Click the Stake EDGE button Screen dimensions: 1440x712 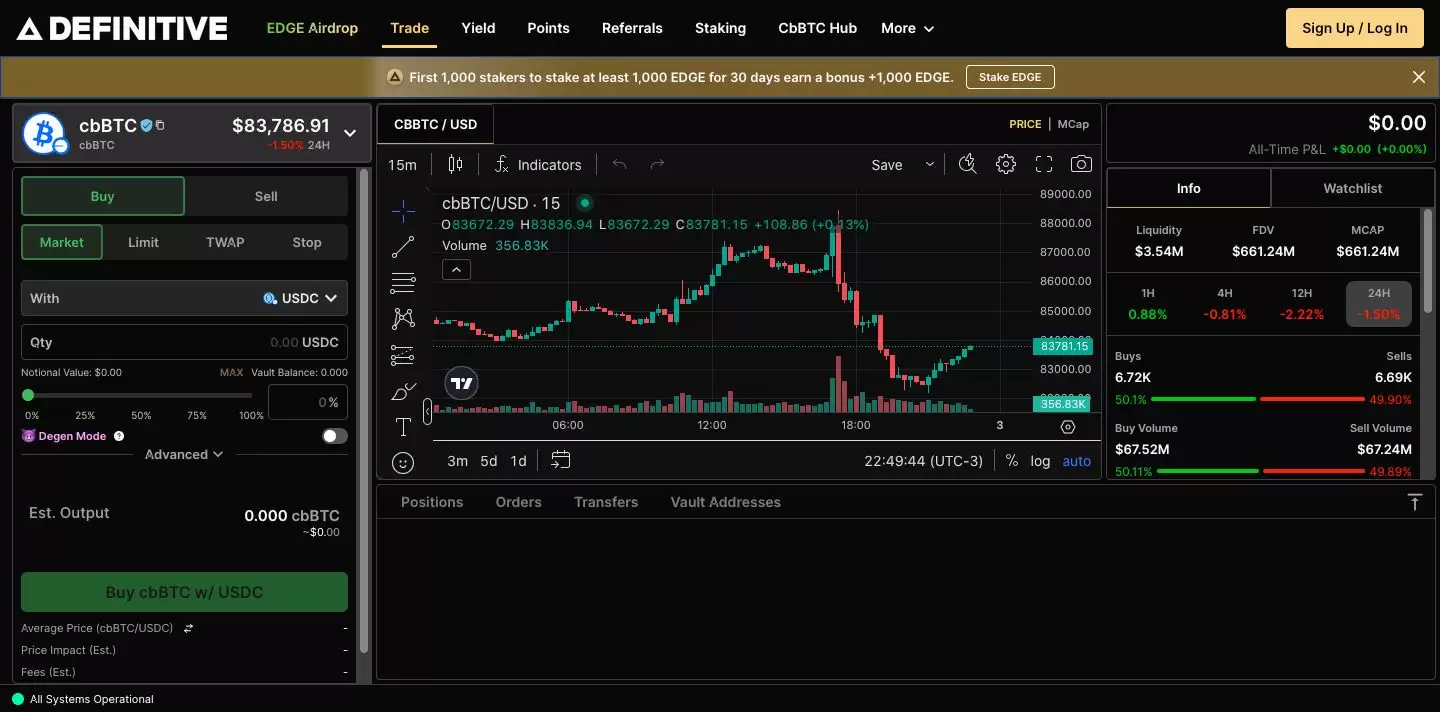(1009, 77)
